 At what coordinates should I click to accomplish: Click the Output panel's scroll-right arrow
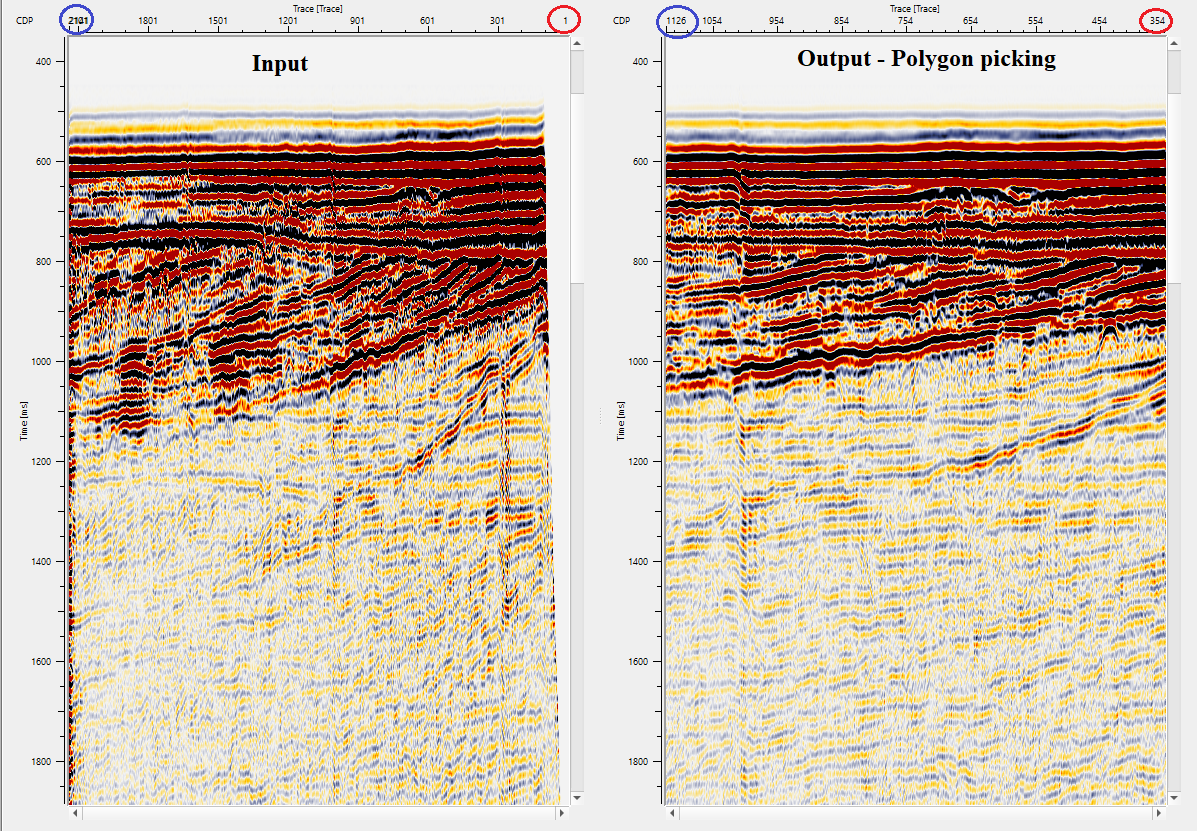[1159, 815]
